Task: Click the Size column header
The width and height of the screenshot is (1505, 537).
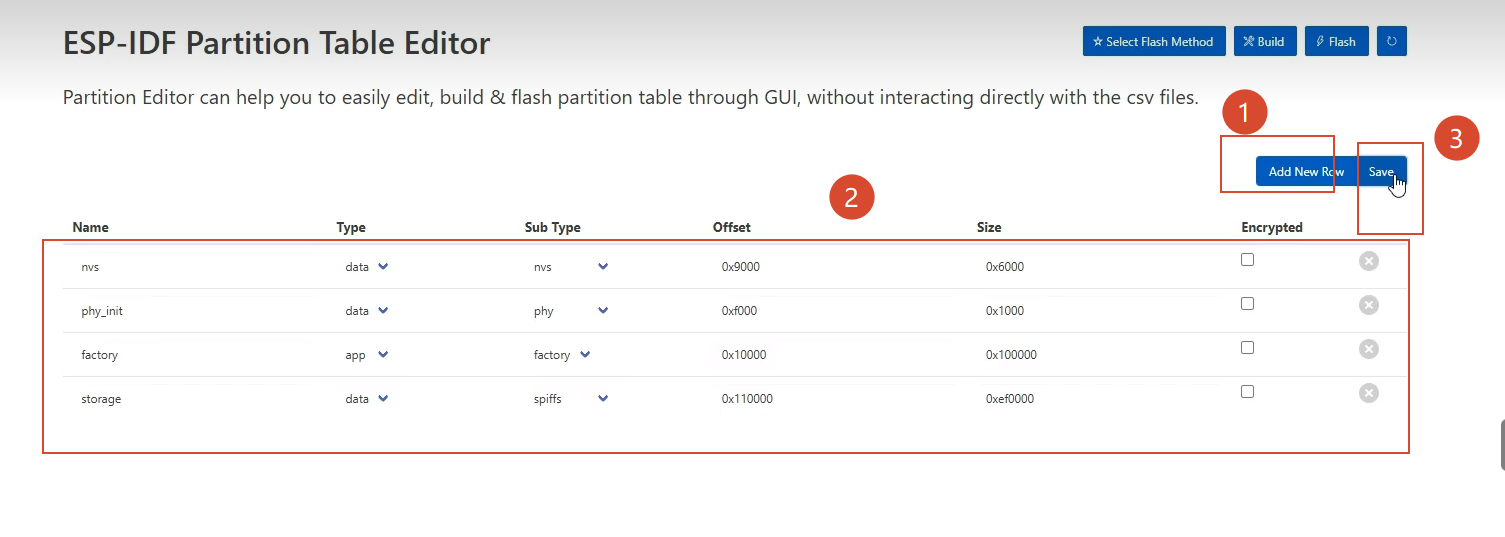Action: [989, 227]
